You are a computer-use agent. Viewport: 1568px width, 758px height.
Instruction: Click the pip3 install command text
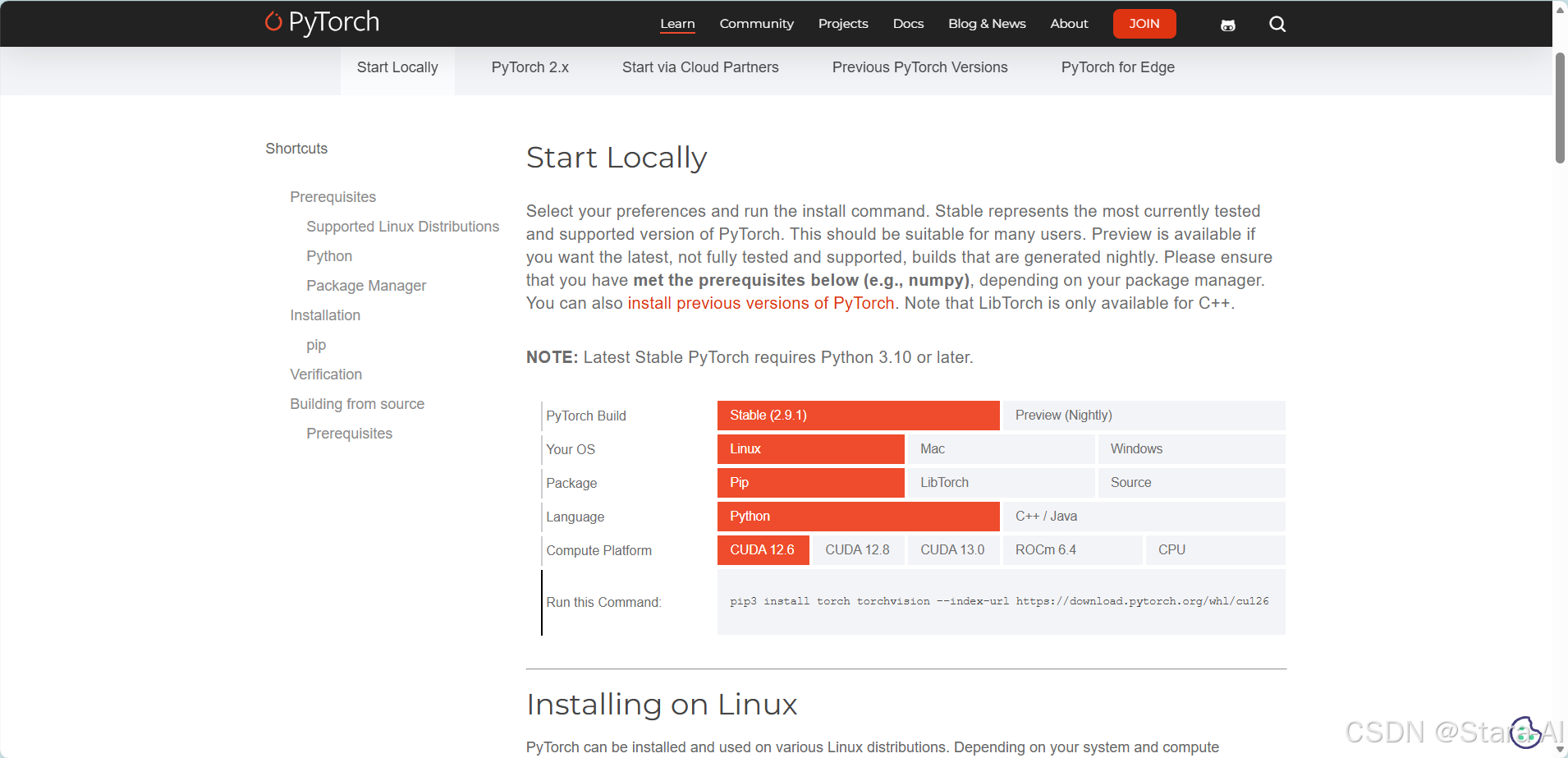(x=999, y=601)
